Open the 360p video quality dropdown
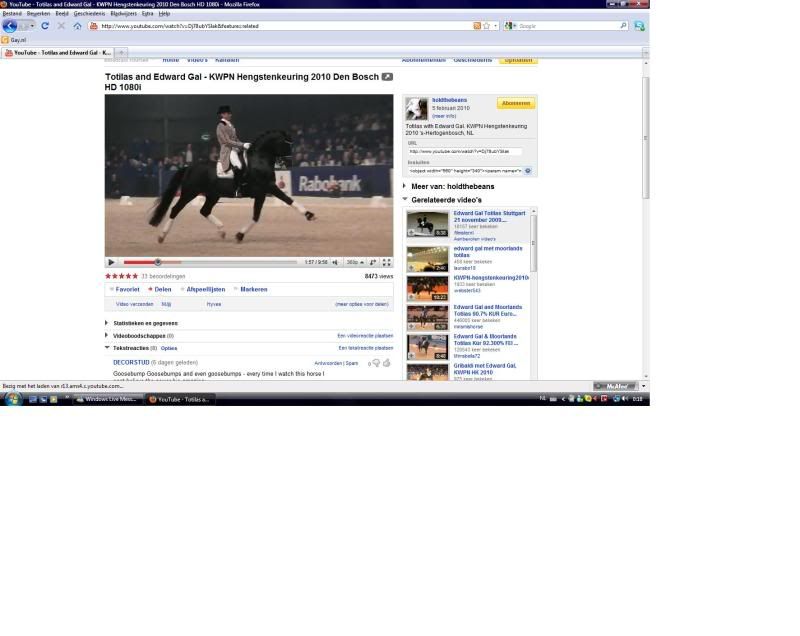The image size is (800, 636). (354, 263)
